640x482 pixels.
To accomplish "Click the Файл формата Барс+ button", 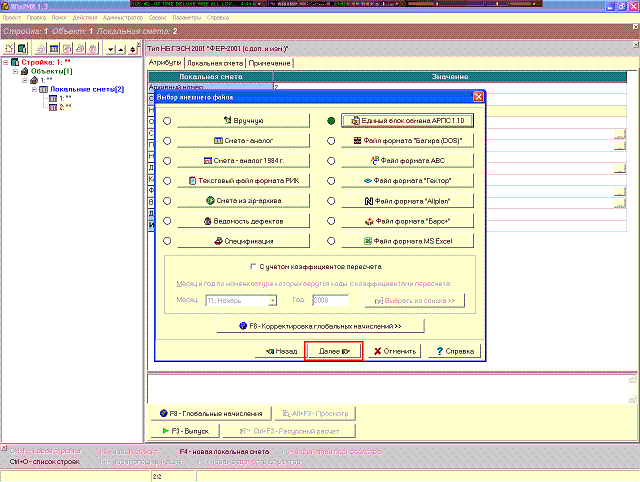I will coord(407,221).
